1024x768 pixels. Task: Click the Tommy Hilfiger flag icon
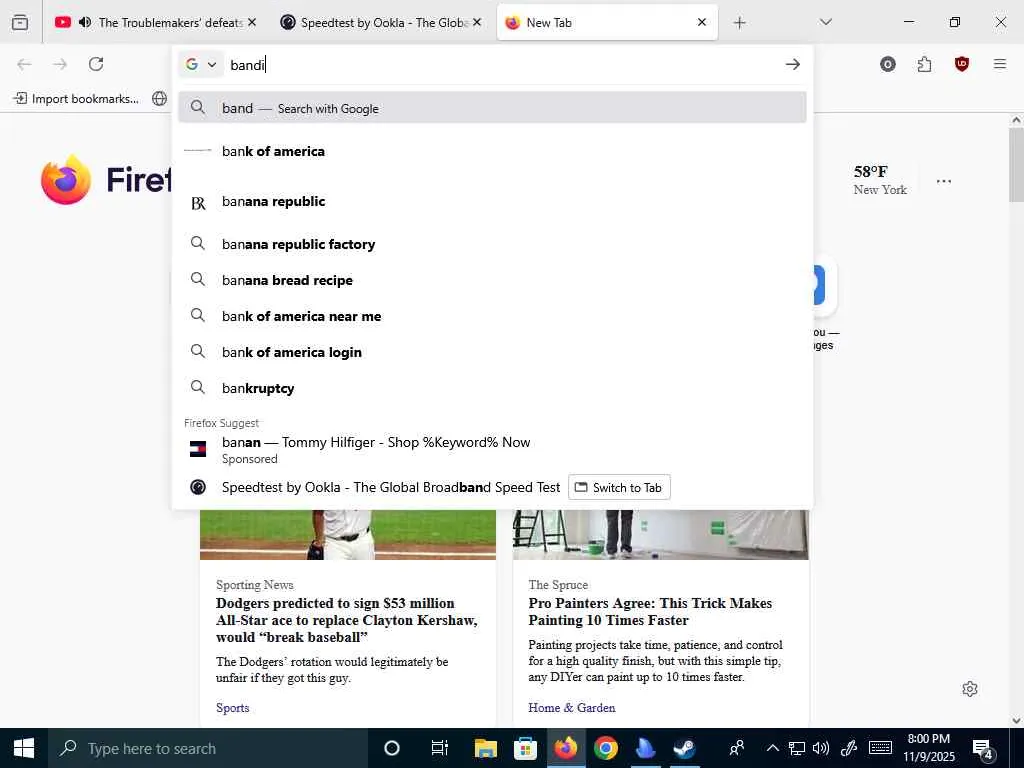[x=198, y=449]
